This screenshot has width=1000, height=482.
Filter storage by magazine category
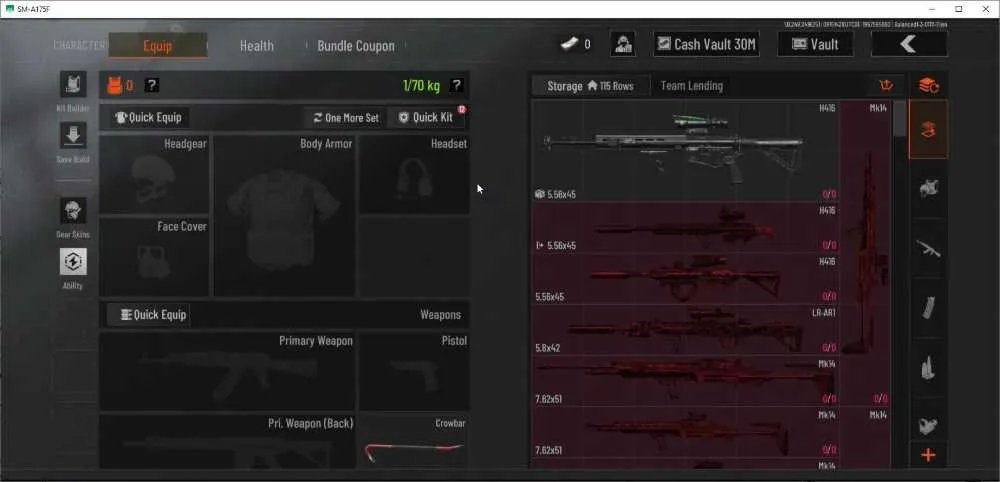[x=928, y=309]
